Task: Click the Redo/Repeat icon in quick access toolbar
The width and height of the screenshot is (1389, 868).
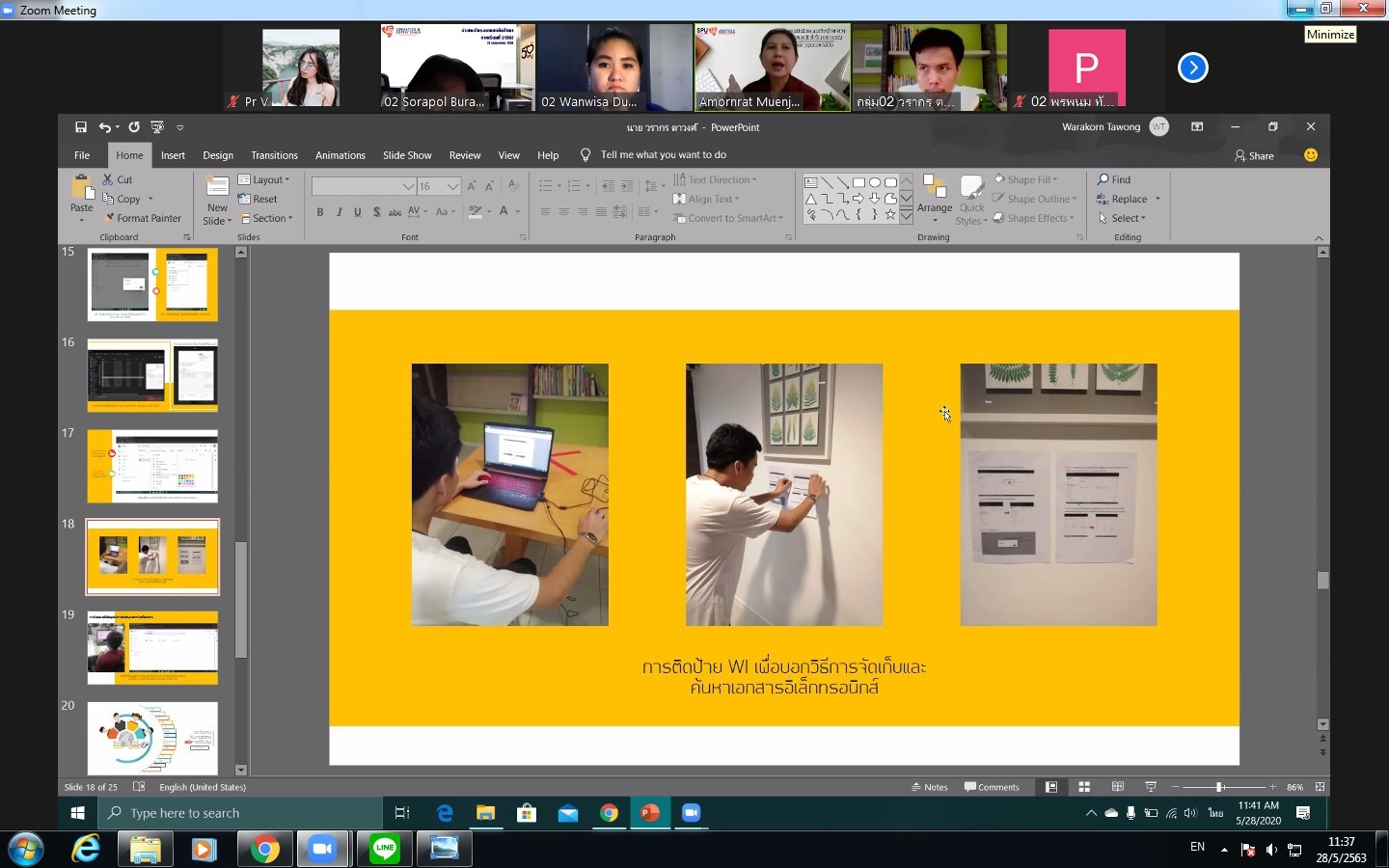Action: point(134,127)
